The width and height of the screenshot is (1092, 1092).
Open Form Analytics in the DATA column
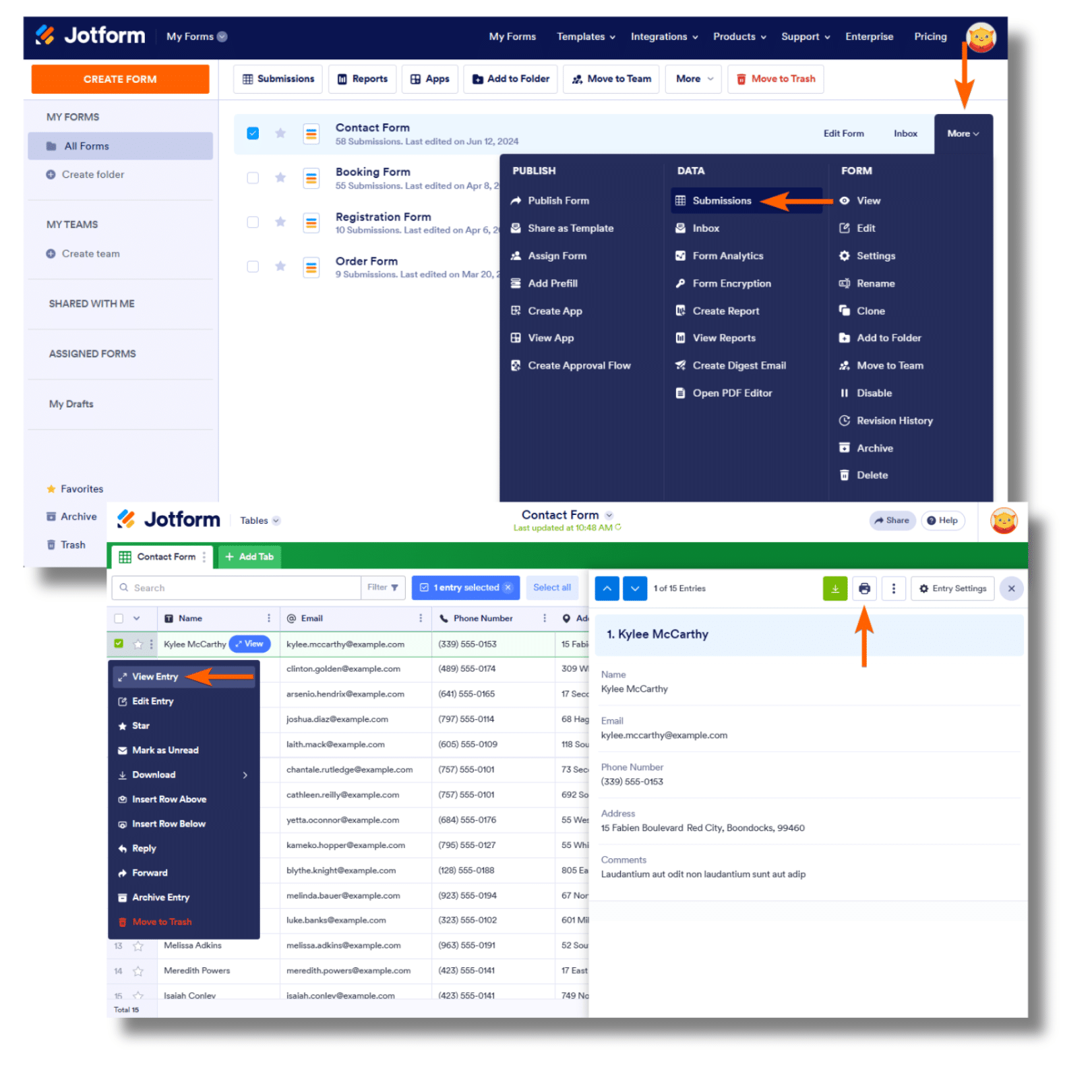tap(719, 256)
